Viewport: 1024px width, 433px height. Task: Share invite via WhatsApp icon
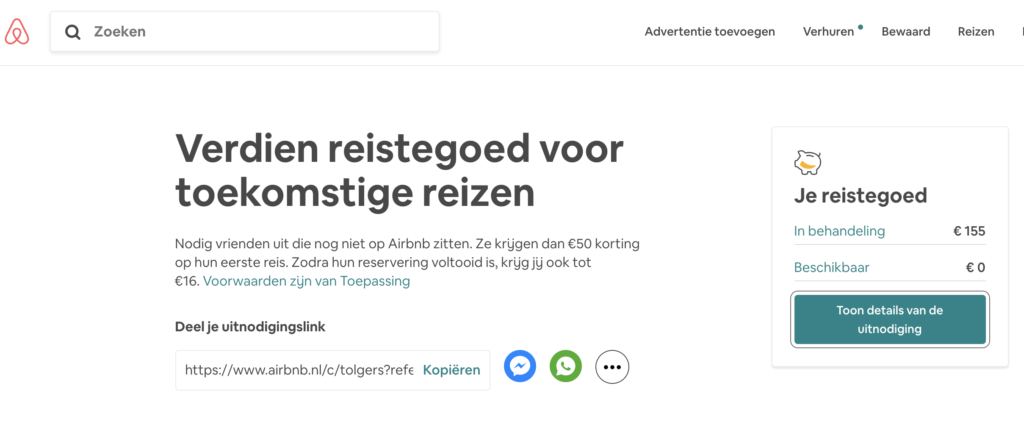pyautogui.click(x=566, y=366)
